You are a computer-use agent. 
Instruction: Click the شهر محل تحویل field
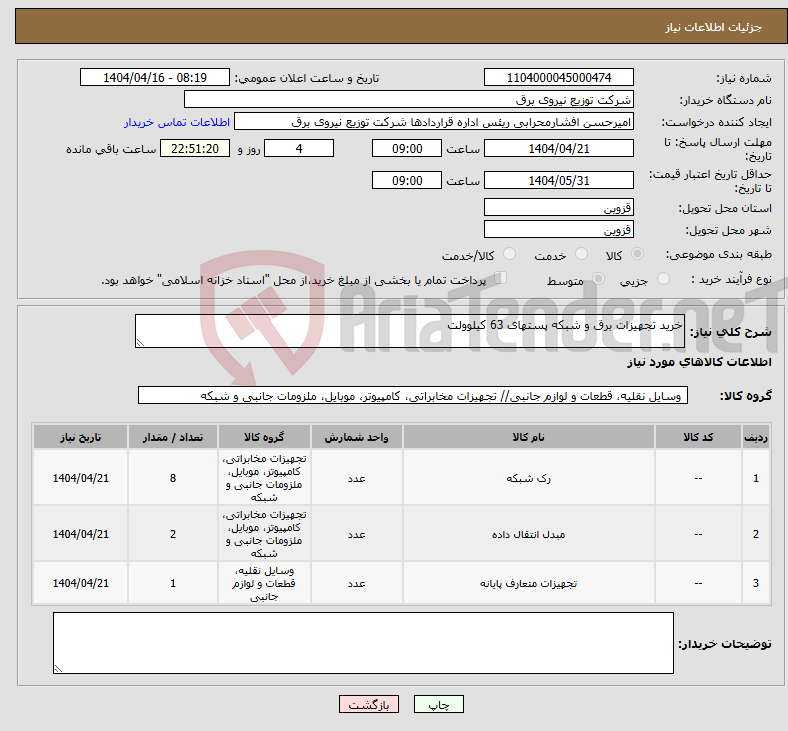(x=558, y=230)
